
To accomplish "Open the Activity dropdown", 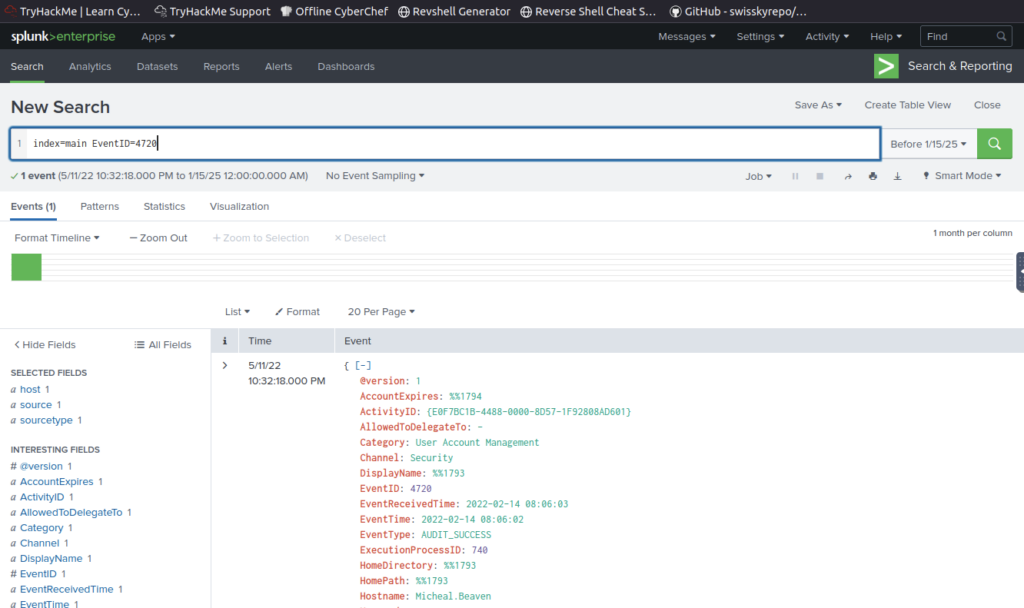I will (827, 37).
